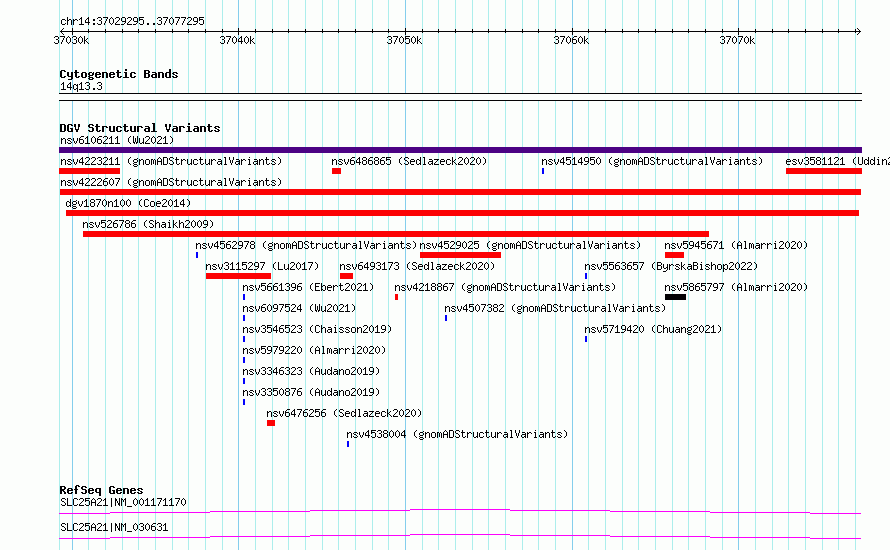The image size is (890, 550).
Task: Open nsv3350876 (Audano2019) label
Action: point(311,392)
